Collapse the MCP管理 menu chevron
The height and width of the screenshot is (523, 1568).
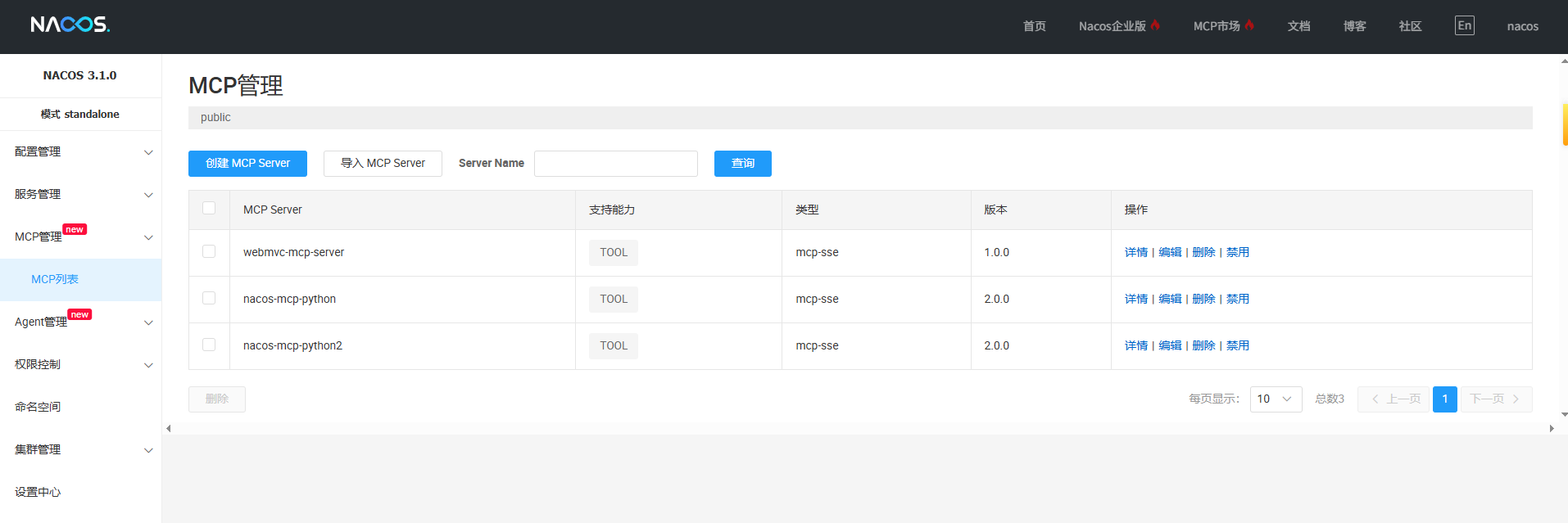(148, 237)
